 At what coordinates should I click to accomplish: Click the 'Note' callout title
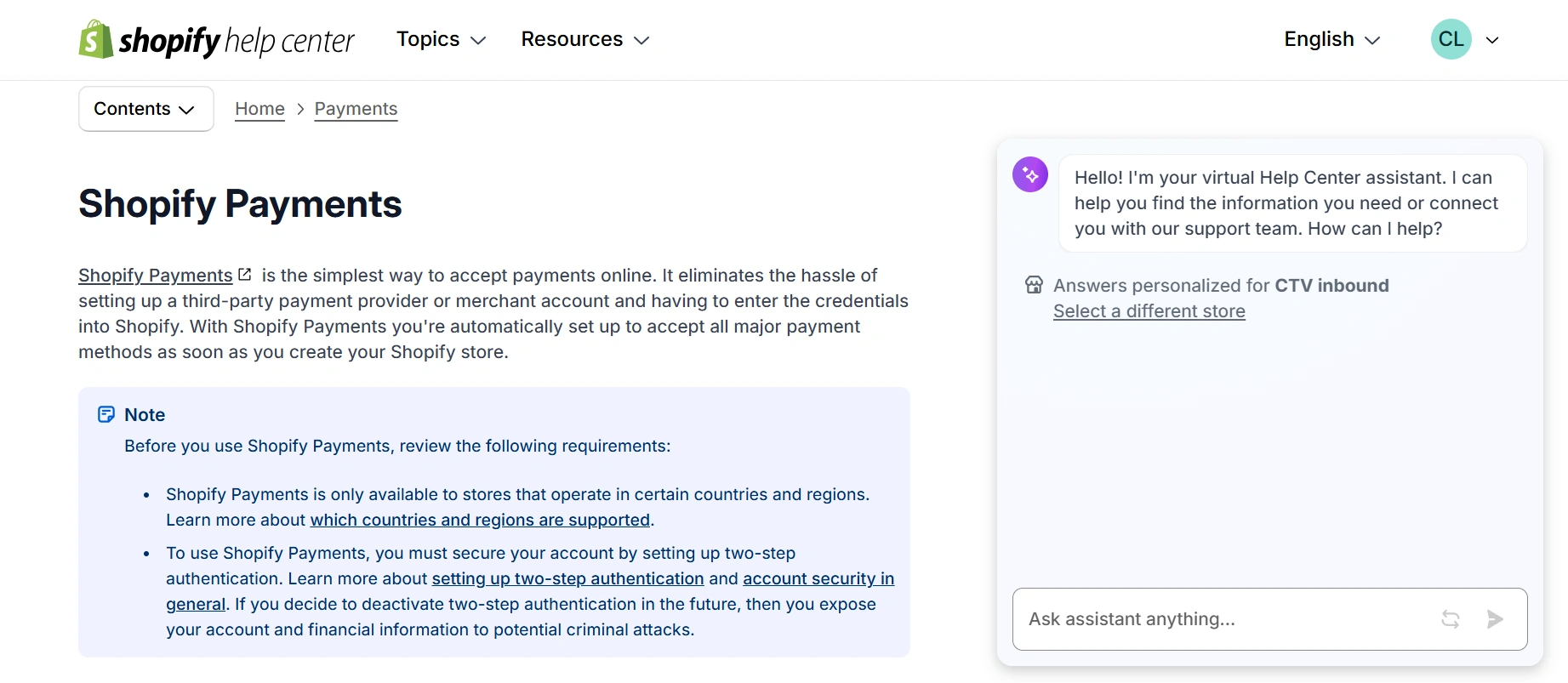[145, 415]
